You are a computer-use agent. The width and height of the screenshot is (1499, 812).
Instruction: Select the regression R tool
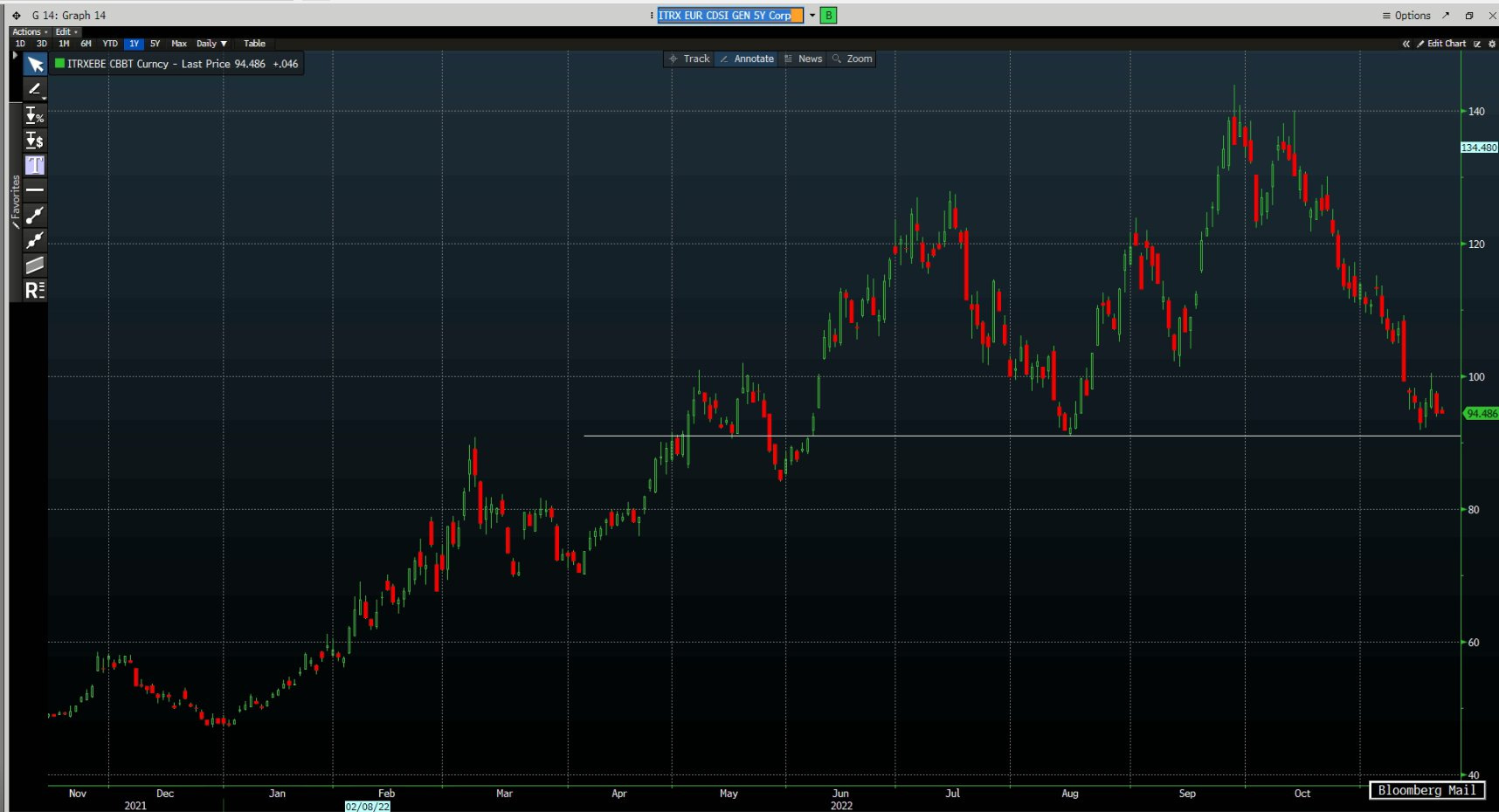pos(35,290)
